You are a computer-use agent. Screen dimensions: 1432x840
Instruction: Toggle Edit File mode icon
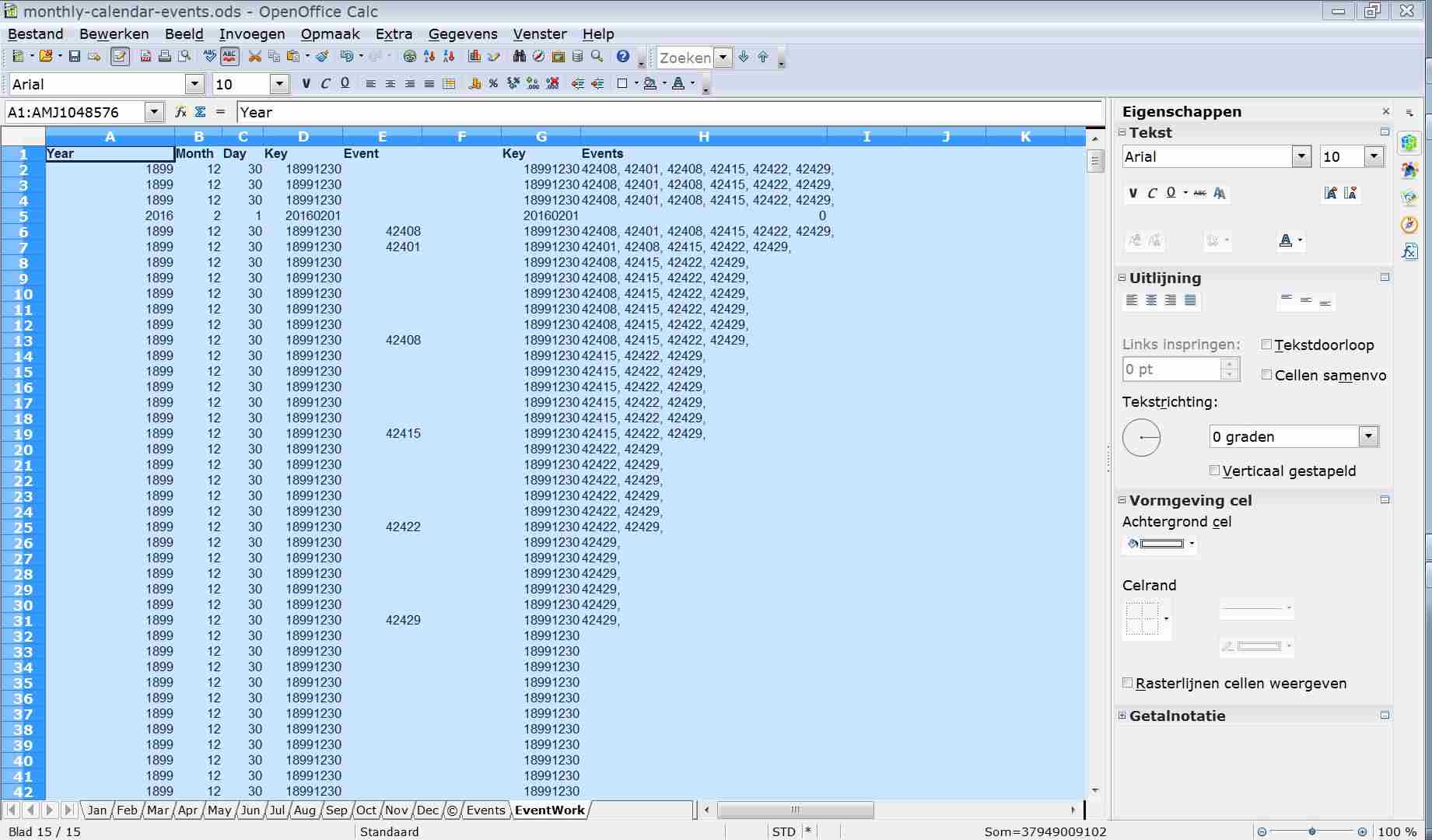point(120,57)
